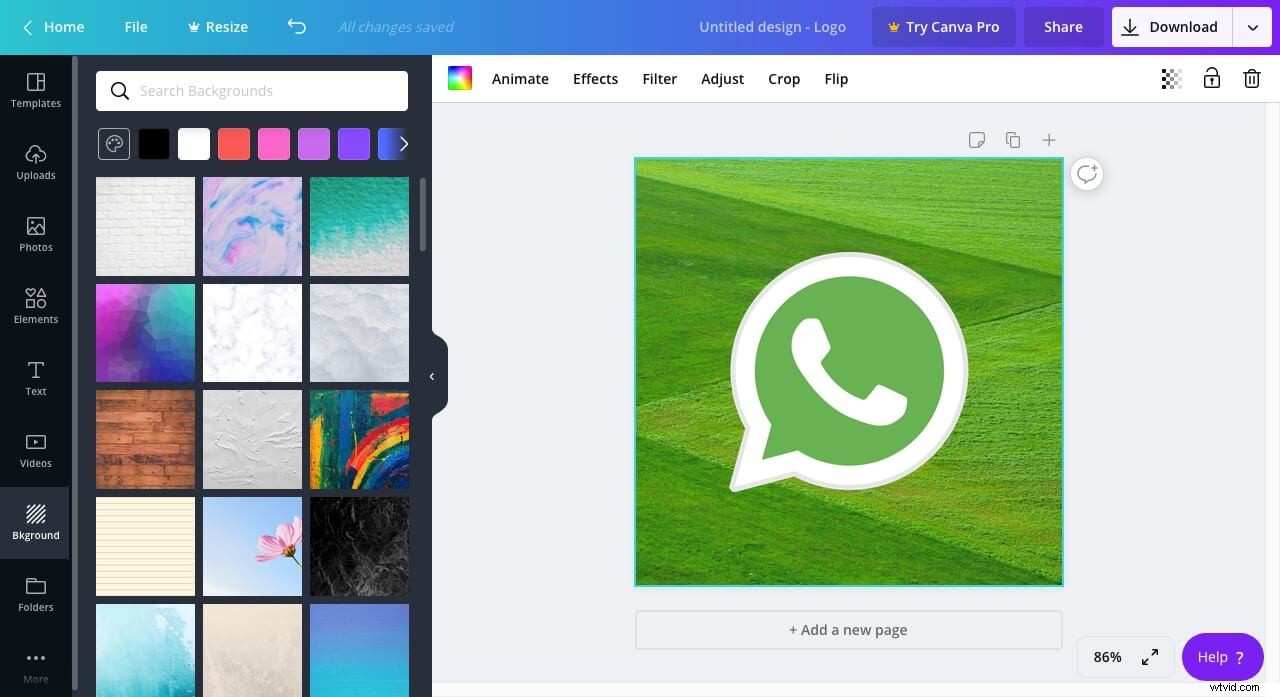1280x697 pixels.
Task: Click the transparency checkerboard icon
Action: click(1170, 78)
